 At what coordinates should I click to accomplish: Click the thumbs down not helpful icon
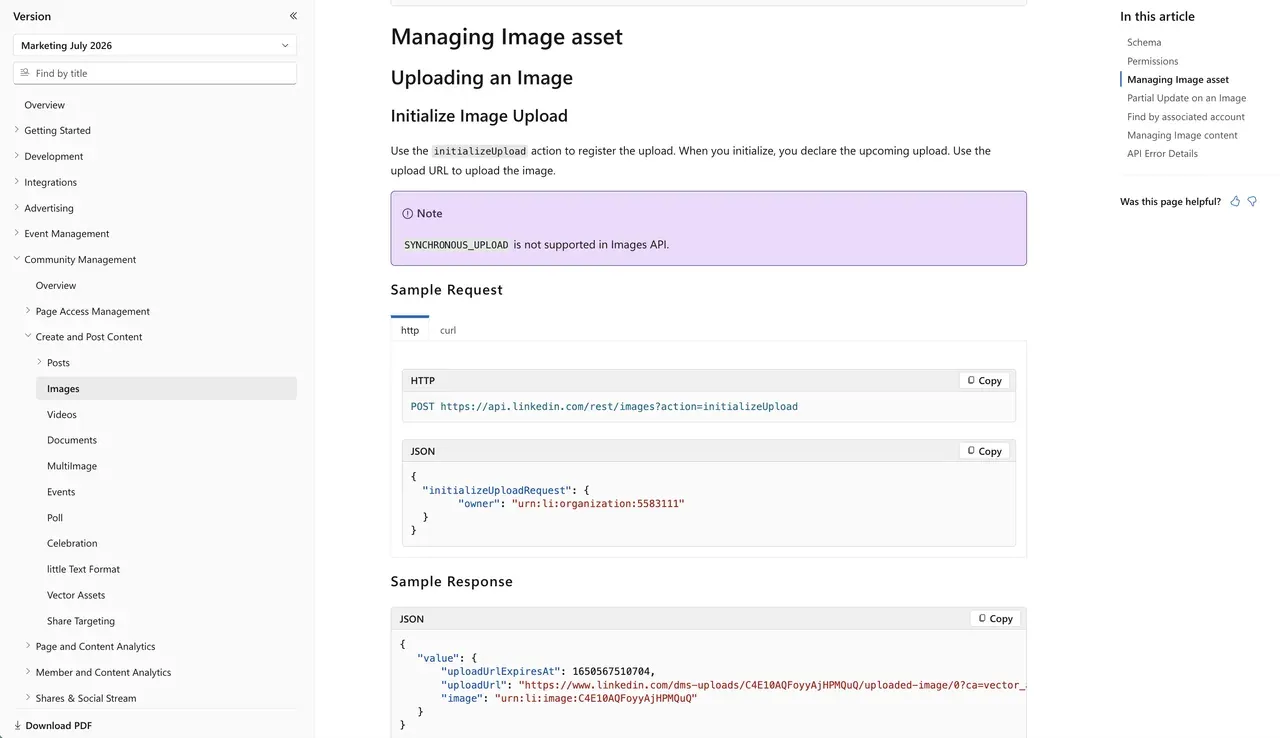tap(1252, 201)
